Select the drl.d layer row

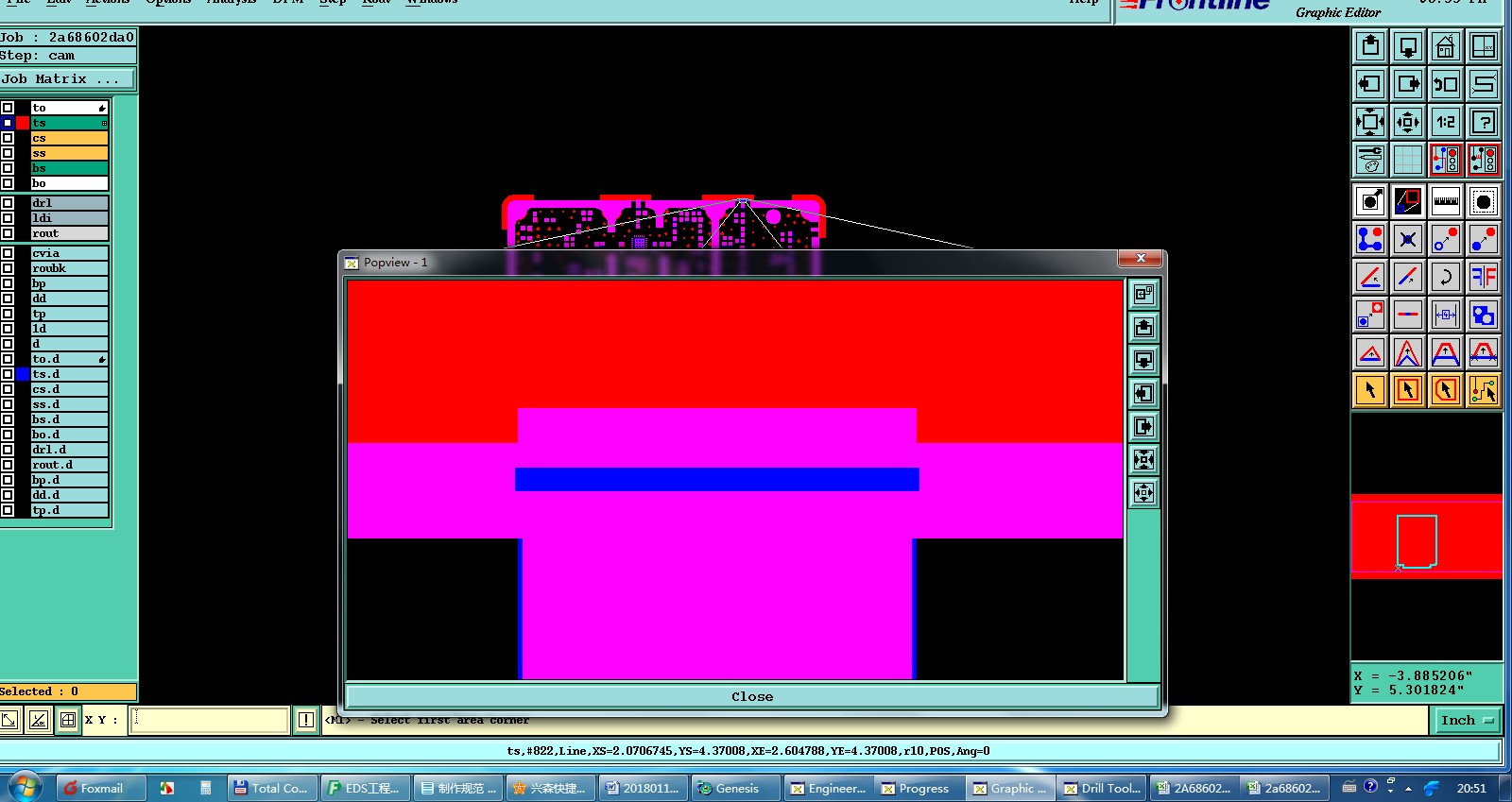pyautogui.click(x=70, y=450)
